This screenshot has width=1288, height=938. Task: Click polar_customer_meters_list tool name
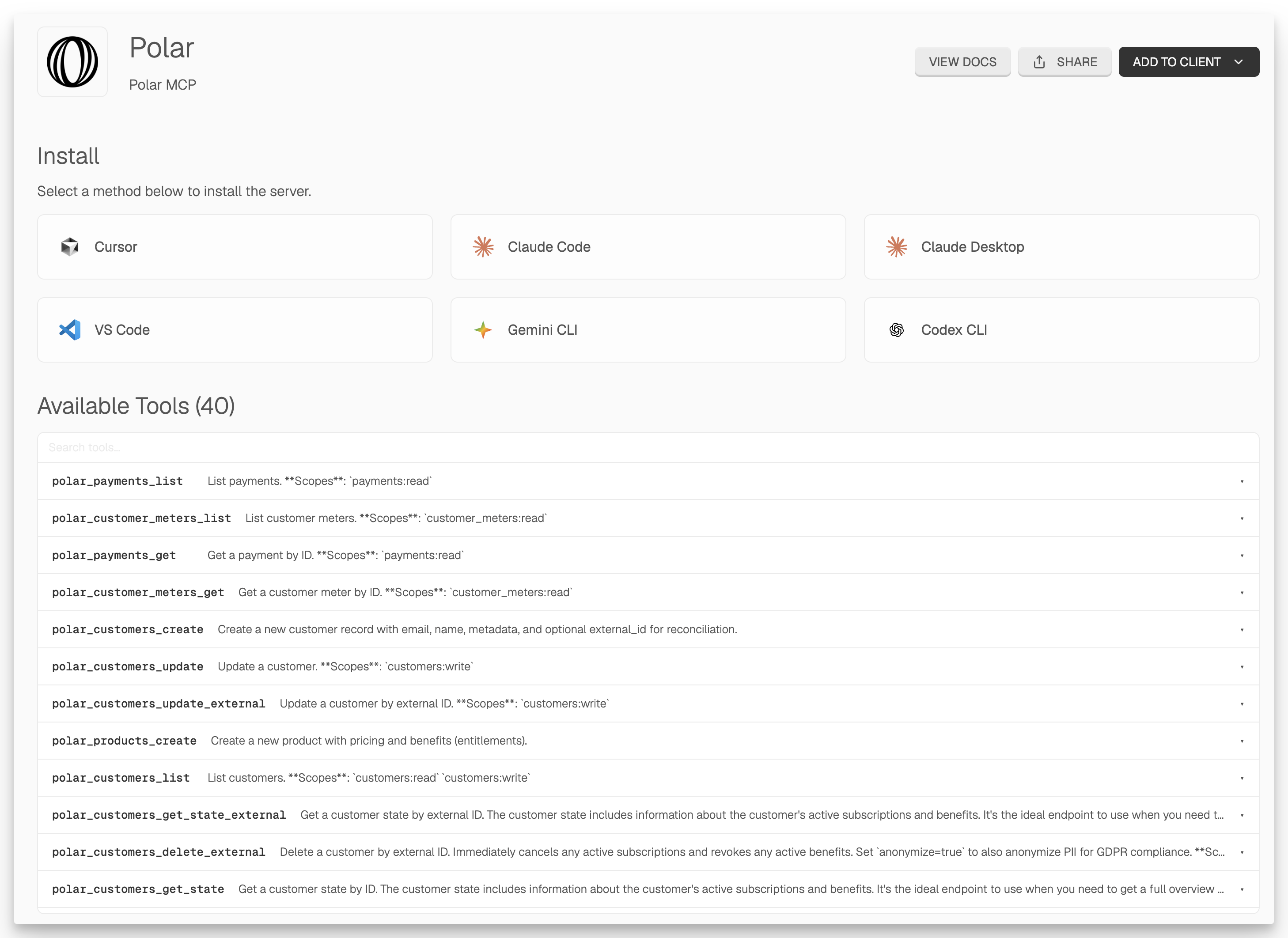click(141, 518)
